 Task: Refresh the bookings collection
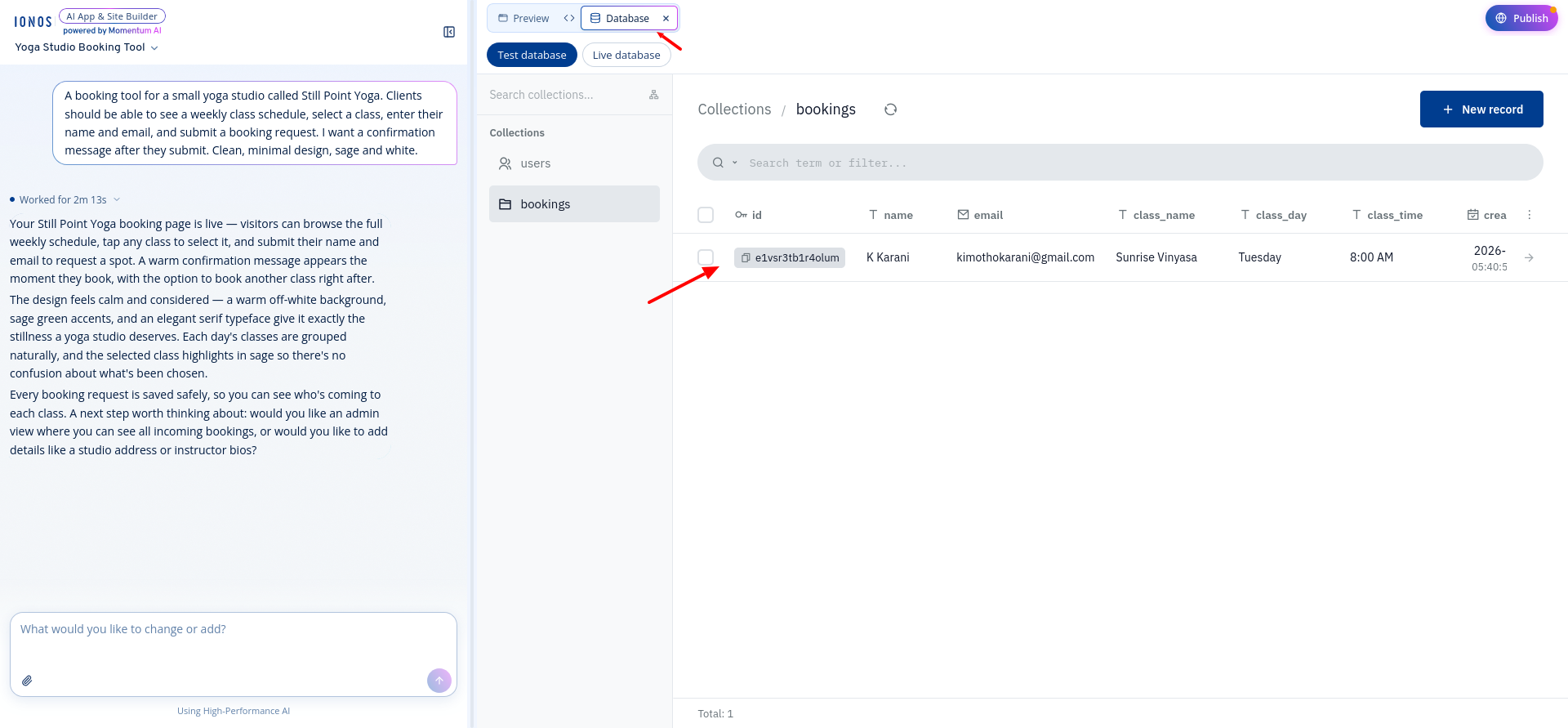point(890,109)
